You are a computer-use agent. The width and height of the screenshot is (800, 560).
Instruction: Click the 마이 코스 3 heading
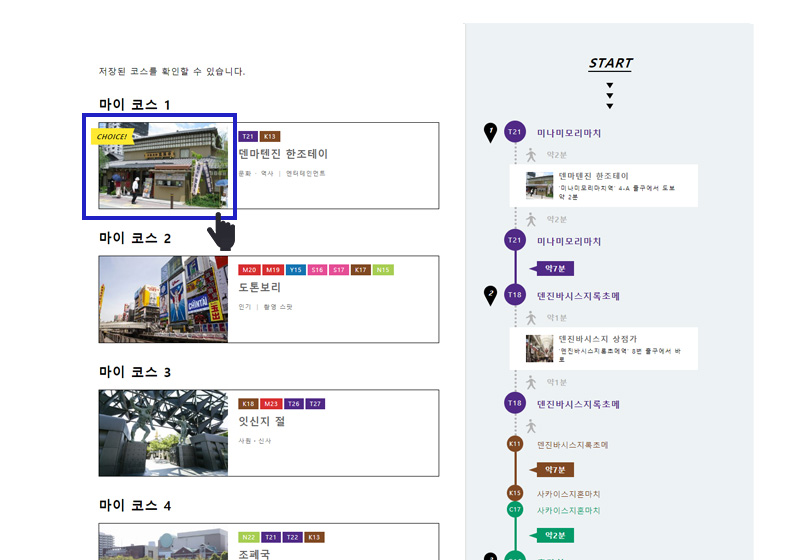coord(135,372)
